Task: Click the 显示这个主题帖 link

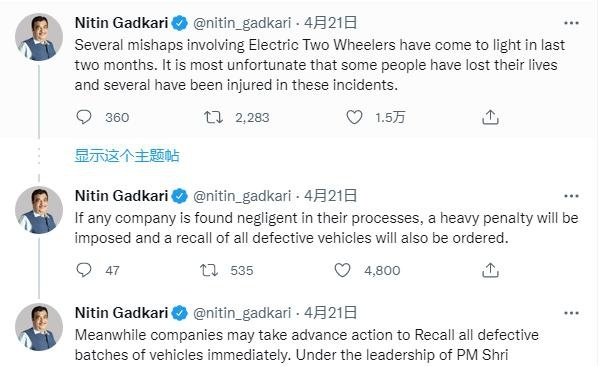Action: click(127, 156)
